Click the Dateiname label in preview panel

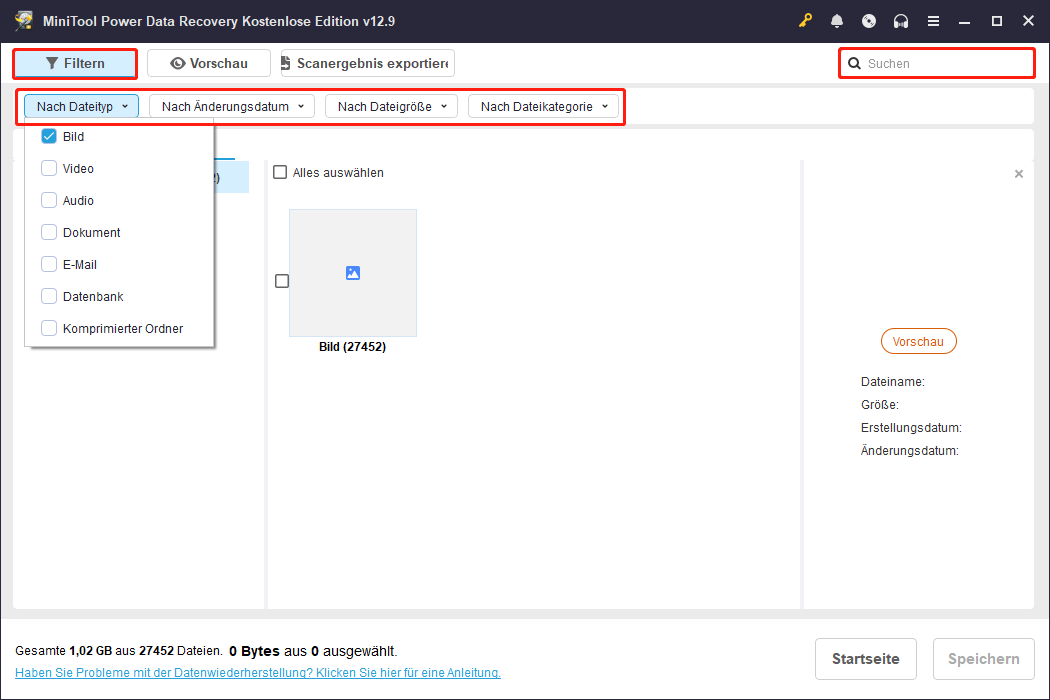(893, 382)
